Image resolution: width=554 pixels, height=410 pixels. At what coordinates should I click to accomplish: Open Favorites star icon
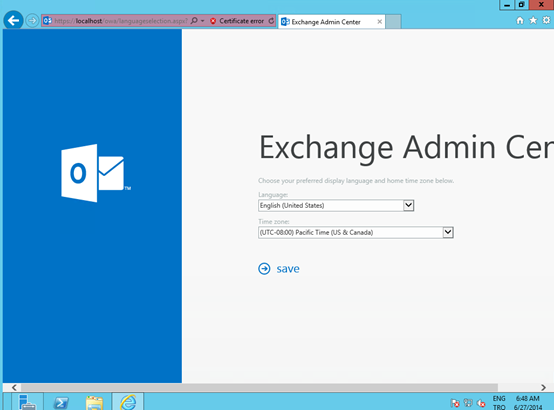[533, 20]
